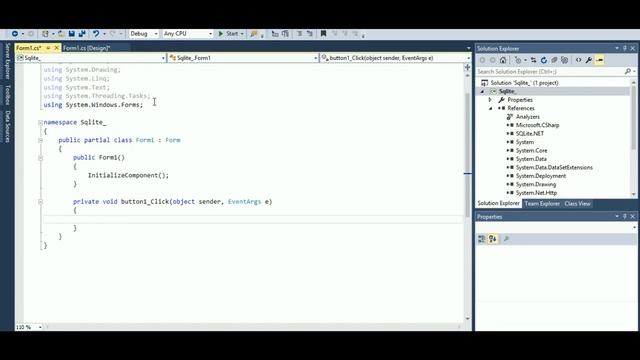Screen dimensions: 640x360
Task: Select the SQLite.NET reference
Action: pyautogui.click(x=529, y=134)
